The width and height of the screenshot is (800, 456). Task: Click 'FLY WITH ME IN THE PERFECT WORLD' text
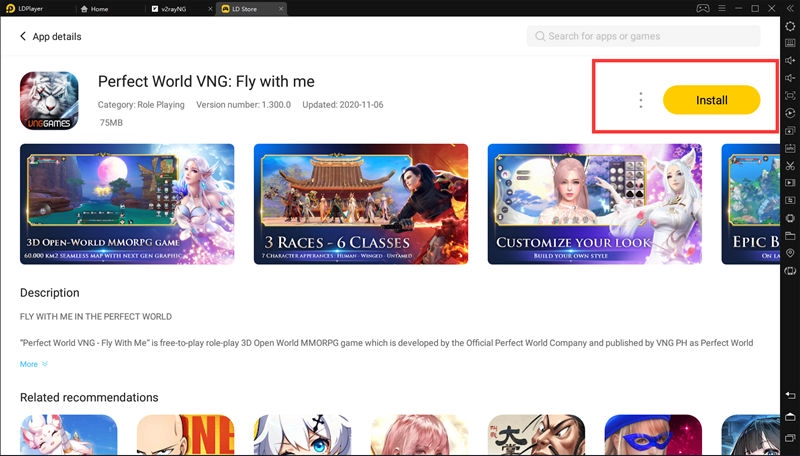[96, 317]
